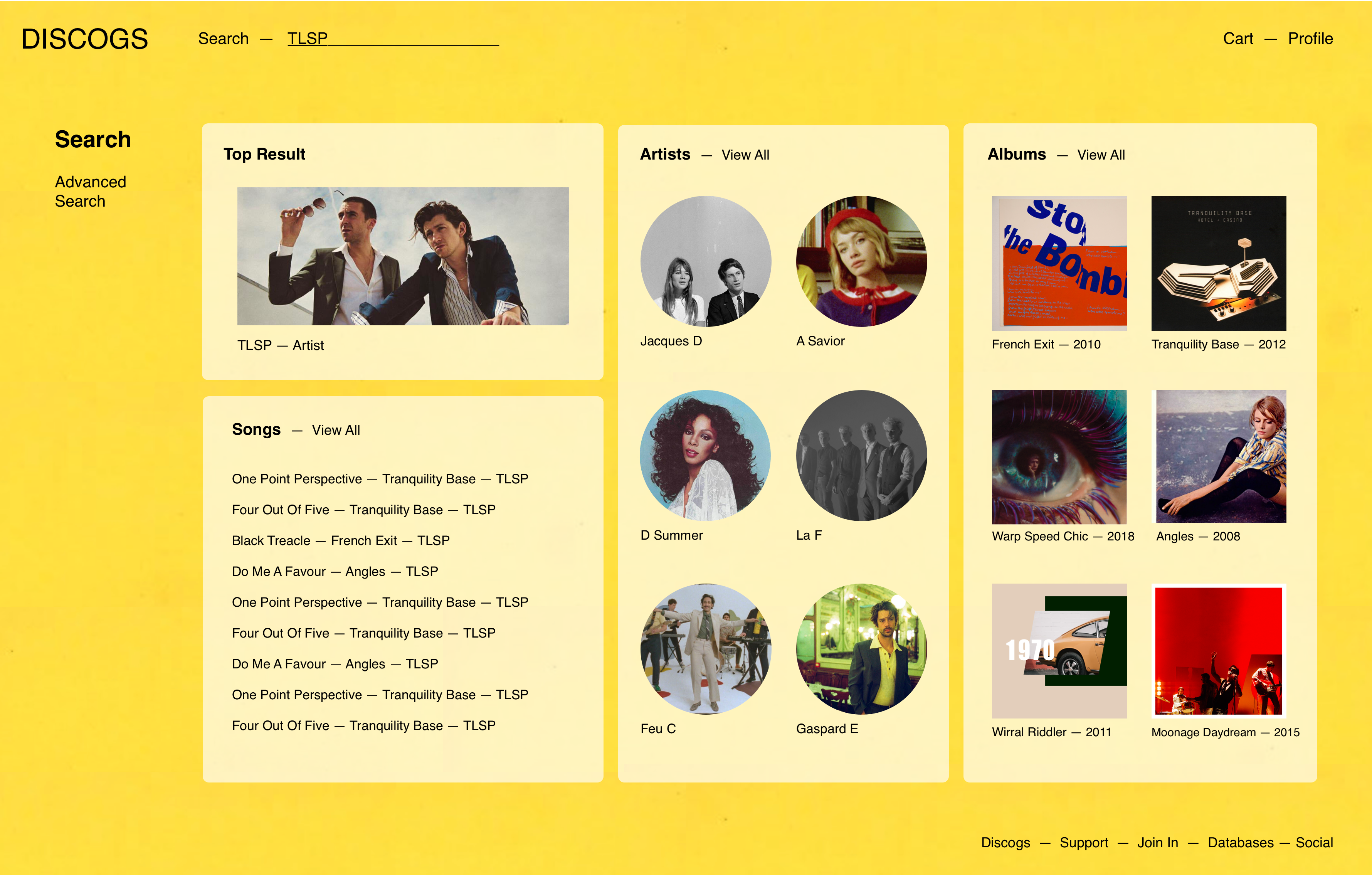Click the 'Jacques D' artist name

coord(671,341)
